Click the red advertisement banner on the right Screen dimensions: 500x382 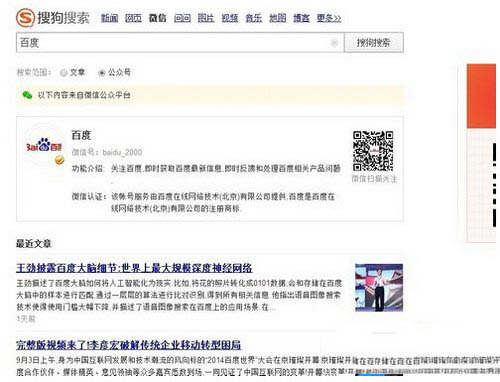[x=481, y=96]
